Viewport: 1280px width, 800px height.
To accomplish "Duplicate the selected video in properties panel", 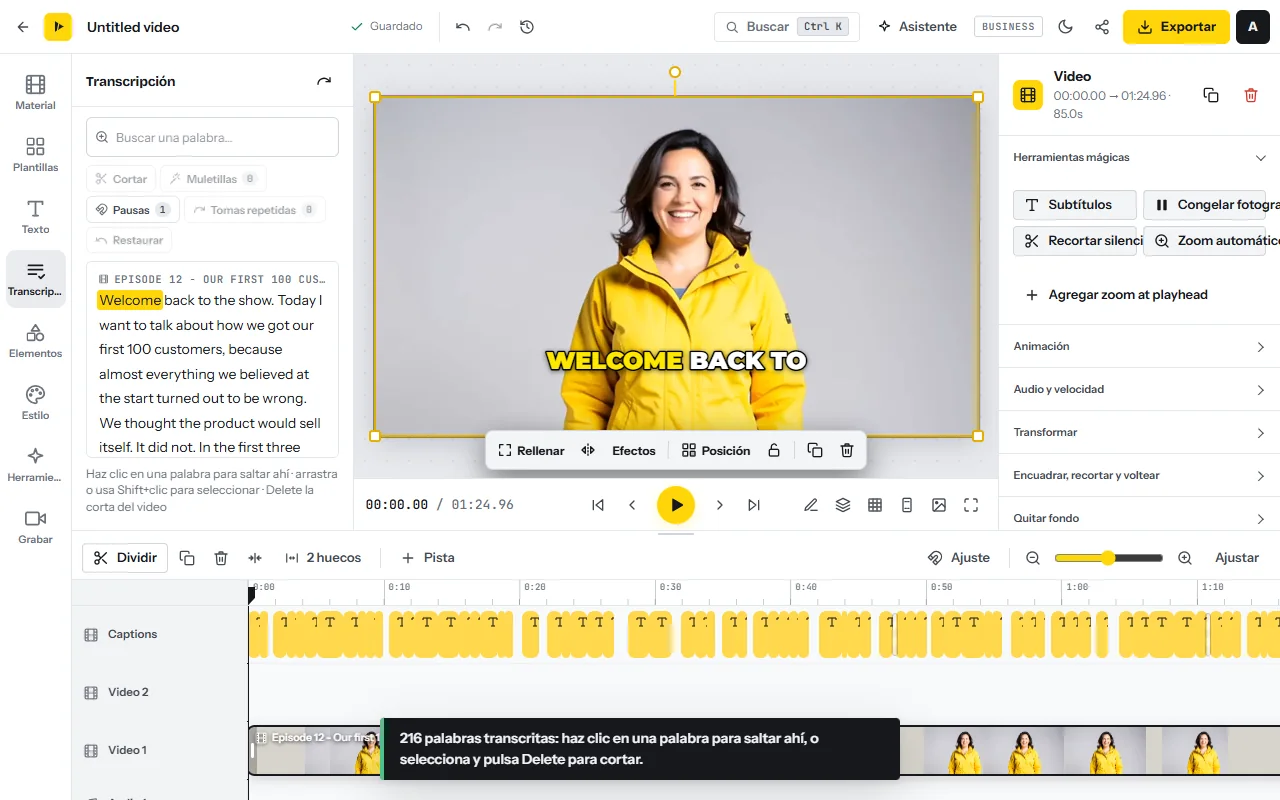I will point(1211,95).
